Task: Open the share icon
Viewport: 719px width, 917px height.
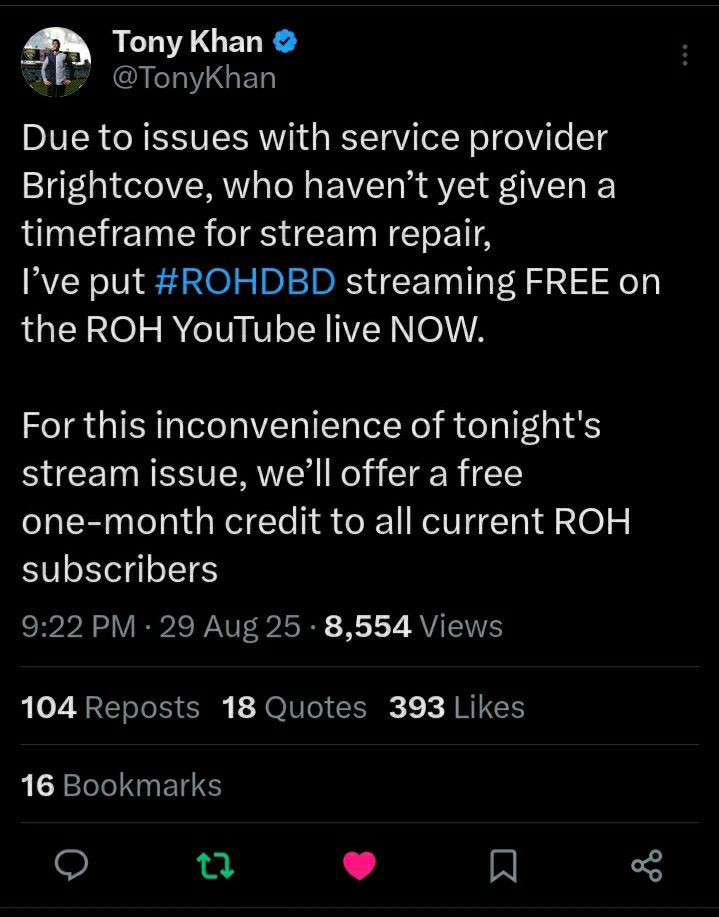Action: tap(647, 866)
